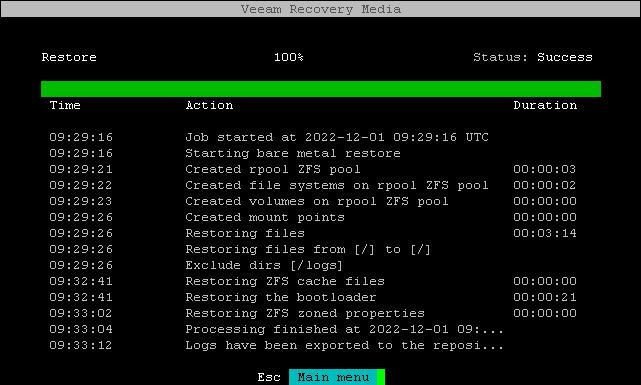The image size is (641, 385).
Task: Click the 09:29:22 timestamp
Action: (x=81, y=185)
